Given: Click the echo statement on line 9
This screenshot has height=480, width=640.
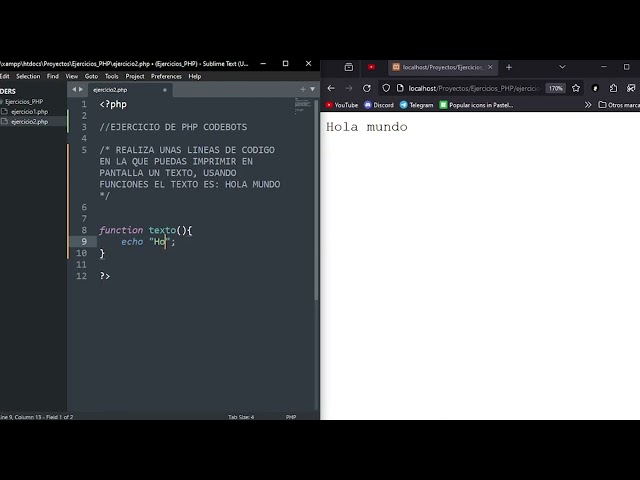Looking at the screenshot, I should point(132,242).
